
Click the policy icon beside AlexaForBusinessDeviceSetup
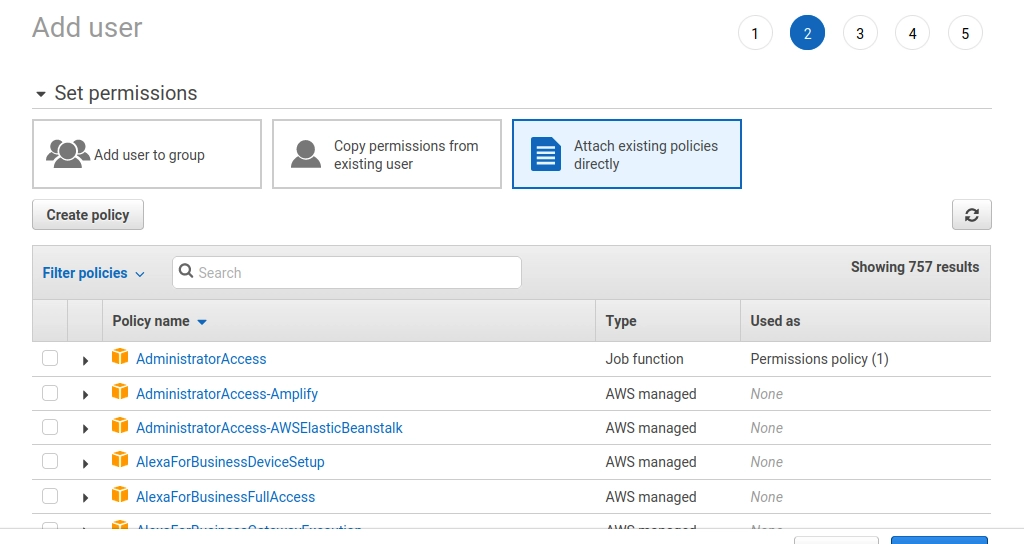click(x=120, y=460)
